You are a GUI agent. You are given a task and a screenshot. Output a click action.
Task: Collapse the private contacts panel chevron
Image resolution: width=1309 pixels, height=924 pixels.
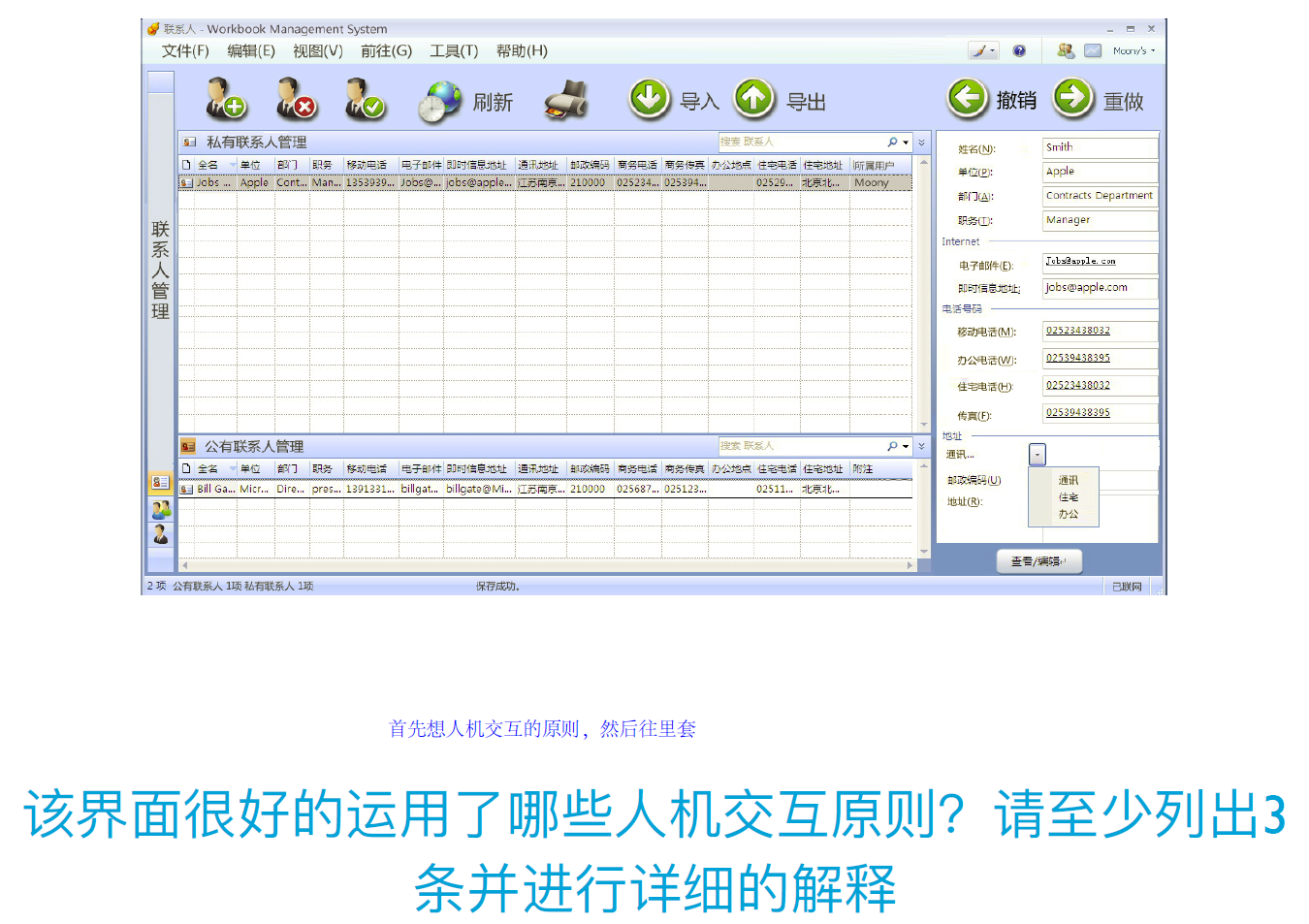tap(921, 143)
